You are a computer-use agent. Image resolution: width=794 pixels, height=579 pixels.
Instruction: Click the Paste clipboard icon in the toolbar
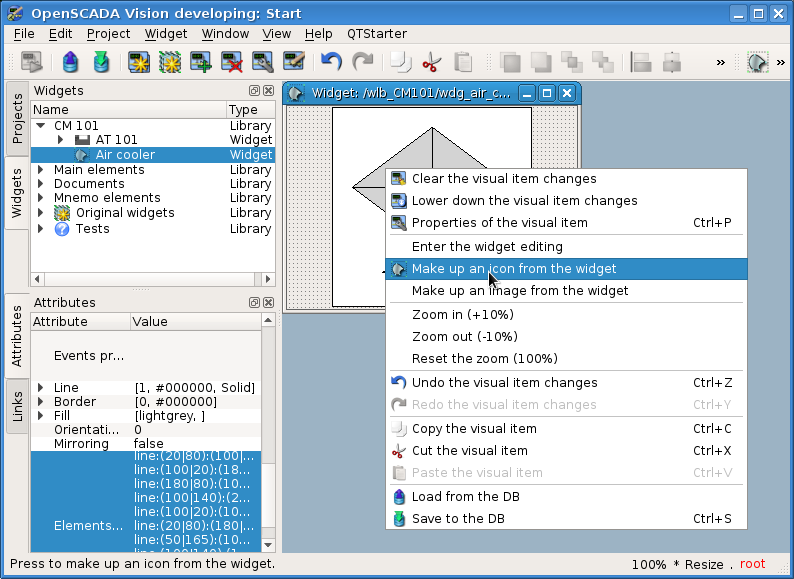click(463, 62)
